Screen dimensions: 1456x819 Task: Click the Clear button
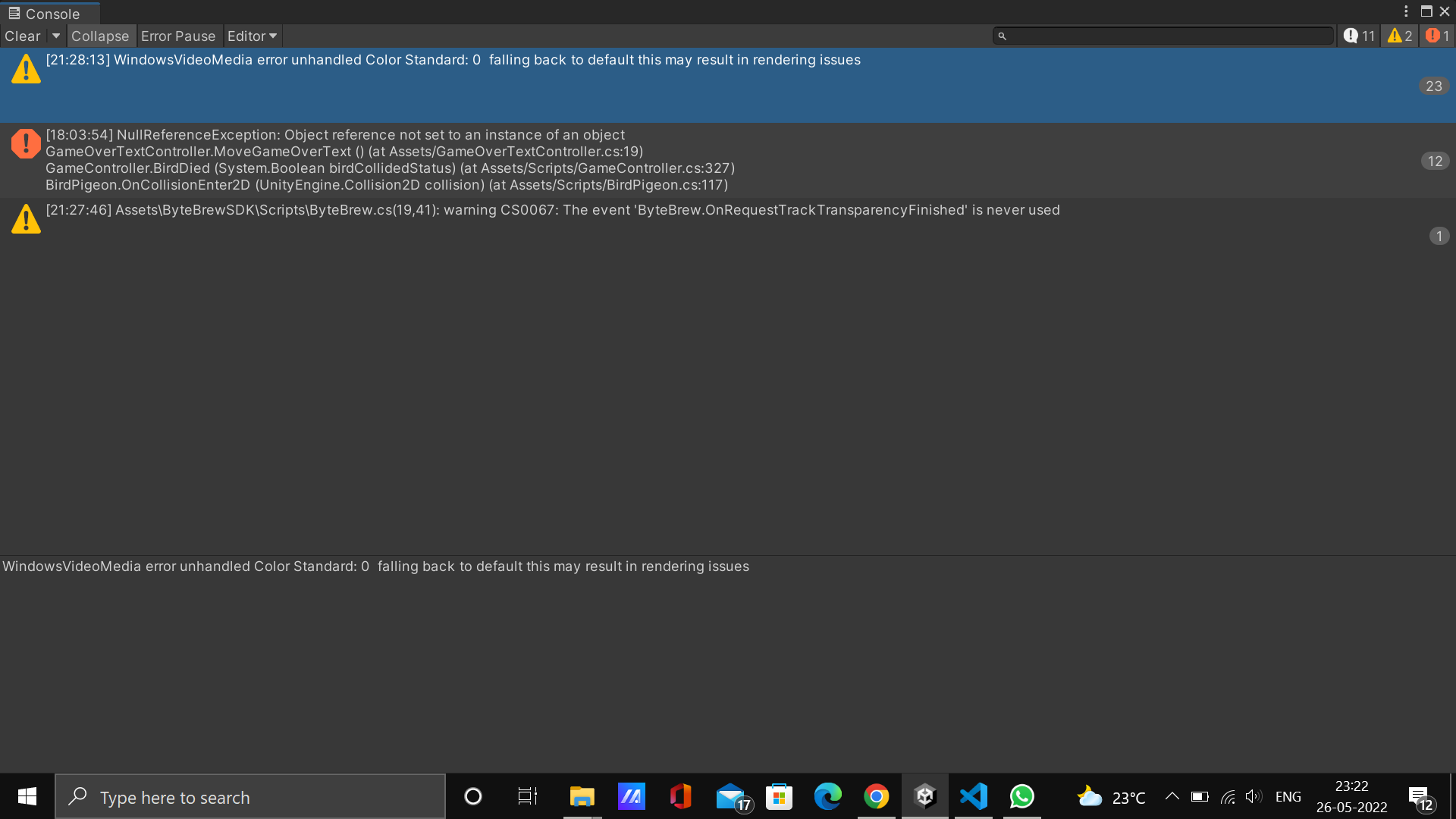pyautogui.click(x=23, y=36)
